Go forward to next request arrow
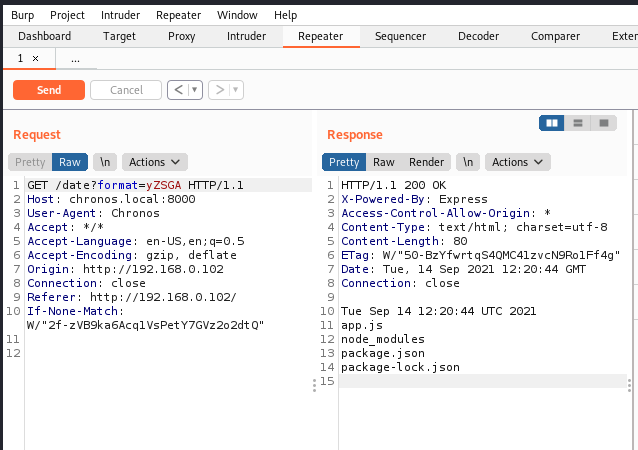 (220, 90)
